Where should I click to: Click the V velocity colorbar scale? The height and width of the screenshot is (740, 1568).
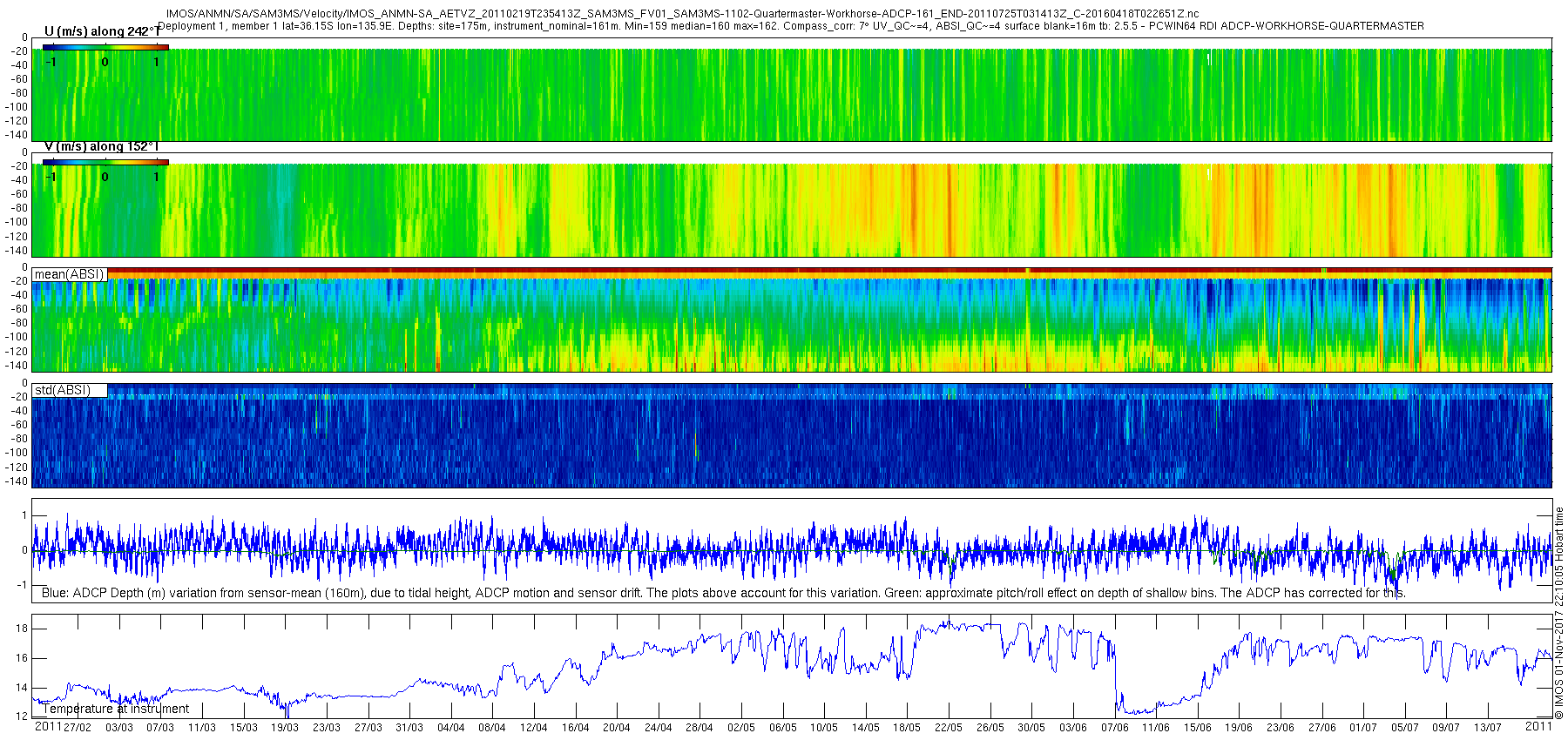pyautogui.click(x=105, y=162)
